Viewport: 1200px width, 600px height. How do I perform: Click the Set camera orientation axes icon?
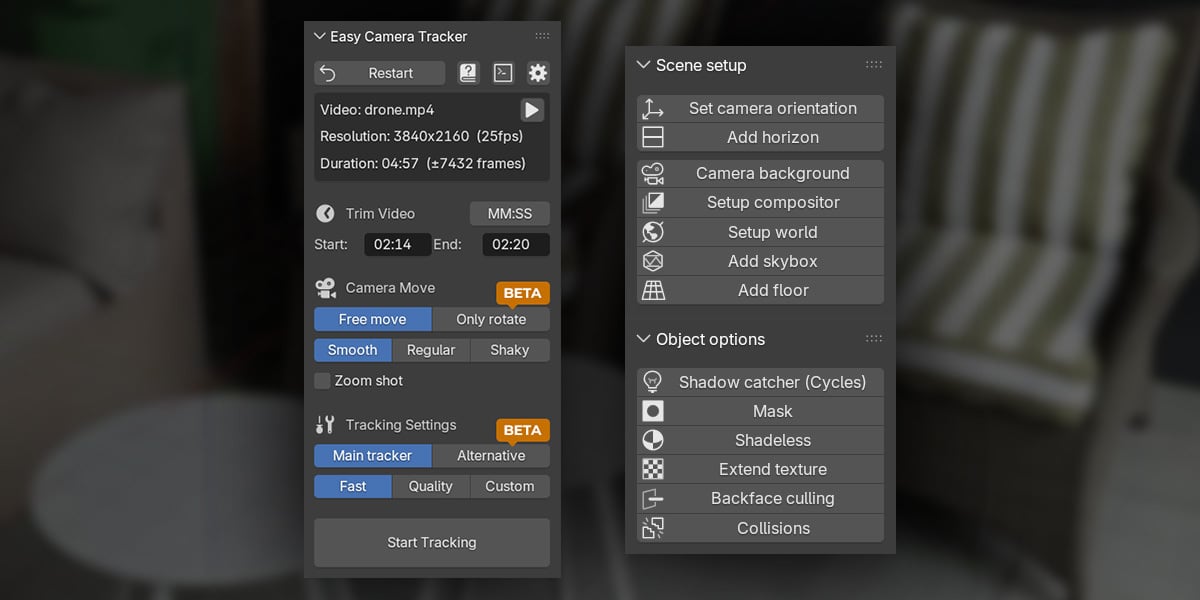pos(653,109)
